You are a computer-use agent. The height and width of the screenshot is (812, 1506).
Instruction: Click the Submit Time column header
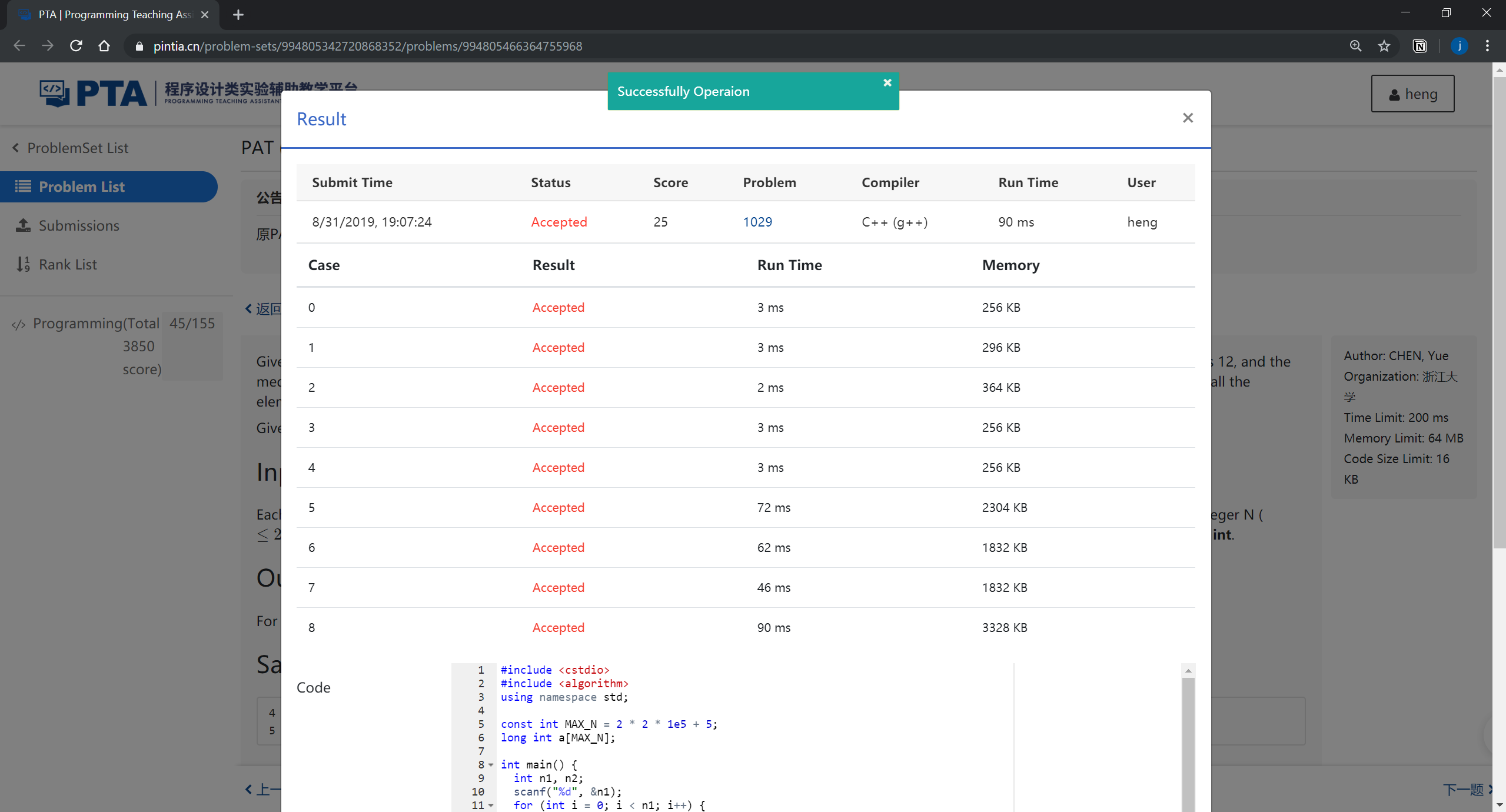352,182
